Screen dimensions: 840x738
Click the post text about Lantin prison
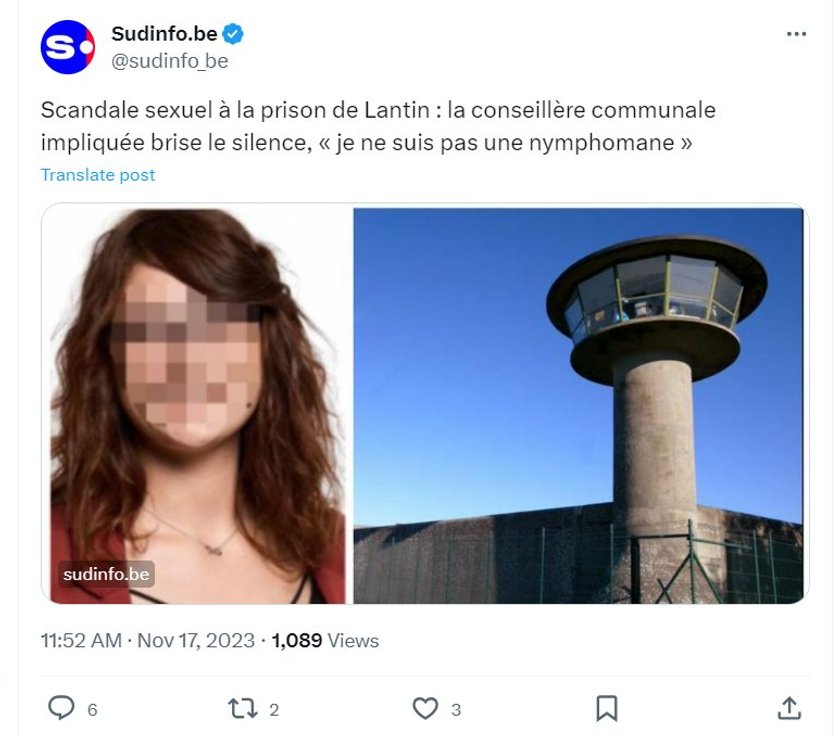[x=378, y=126]
